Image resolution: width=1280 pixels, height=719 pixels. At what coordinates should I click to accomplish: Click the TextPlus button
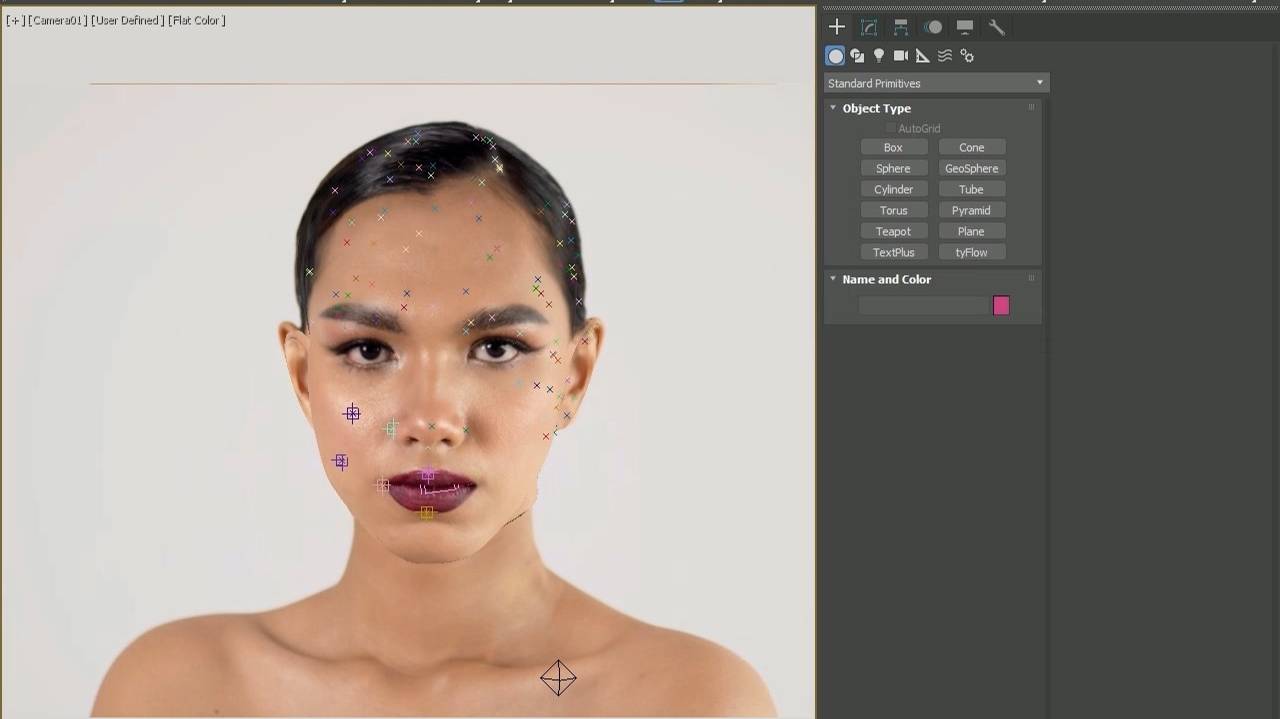click(893, 252)
